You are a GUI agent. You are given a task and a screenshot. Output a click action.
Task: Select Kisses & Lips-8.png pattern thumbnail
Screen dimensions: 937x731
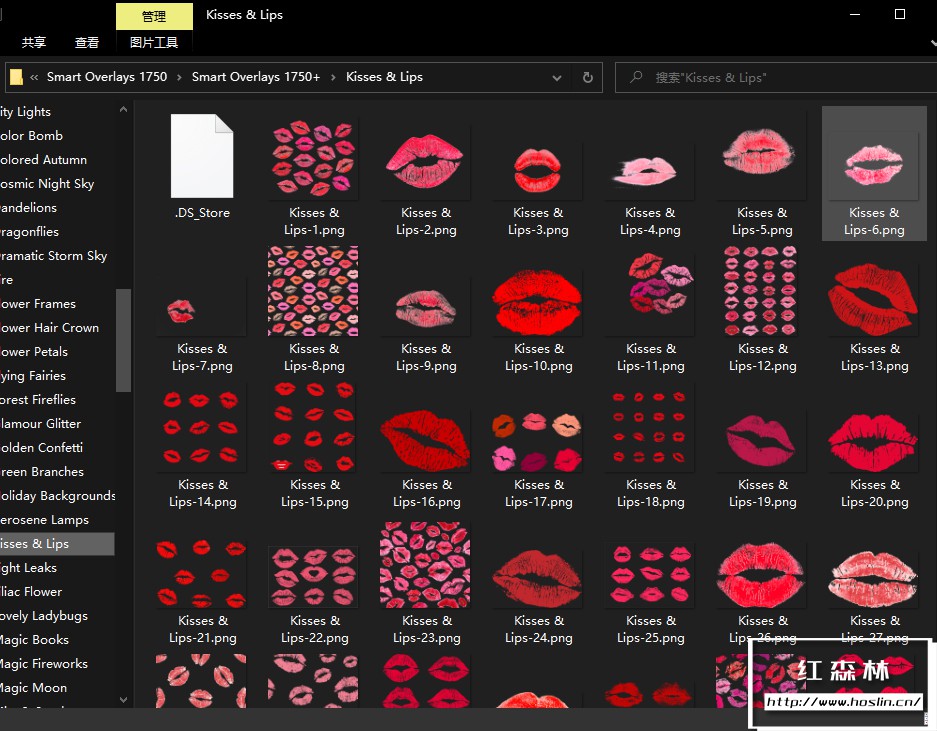pos(313,290)
